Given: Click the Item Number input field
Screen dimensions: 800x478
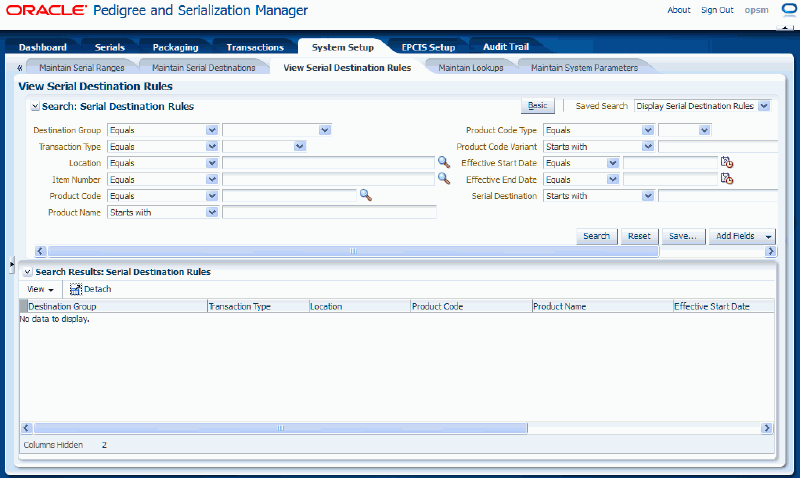Looking at the screenshot, I should [x=329, y=180].
